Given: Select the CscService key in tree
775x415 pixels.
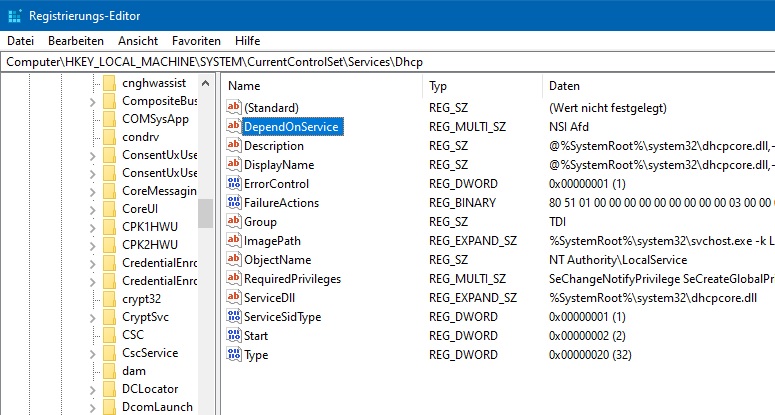Looking at the screenshot, I should [150, 353].
